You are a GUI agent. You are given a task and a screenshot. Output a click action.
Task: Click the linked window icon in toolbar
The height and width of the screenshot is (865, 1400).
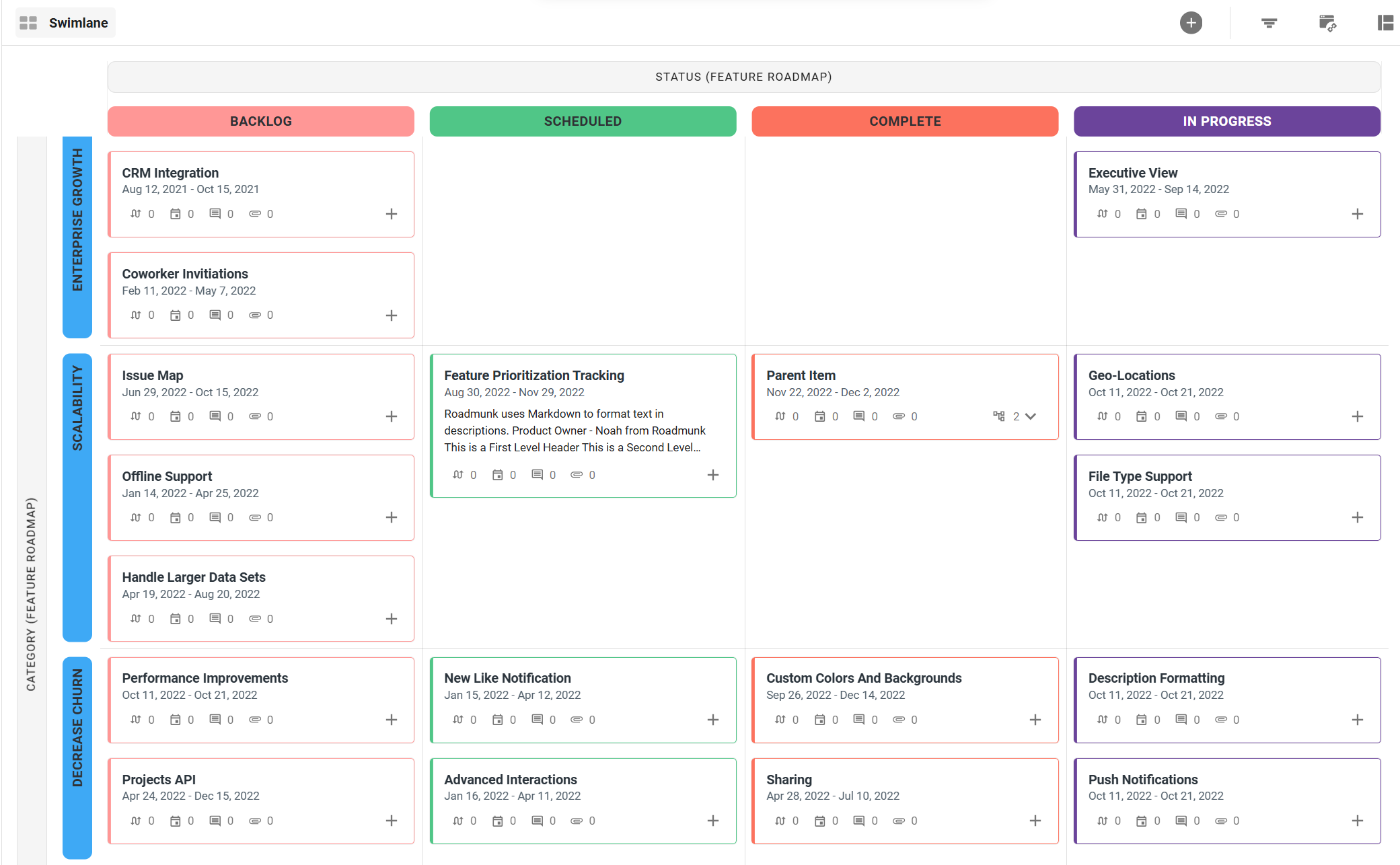coord(1327,23)
